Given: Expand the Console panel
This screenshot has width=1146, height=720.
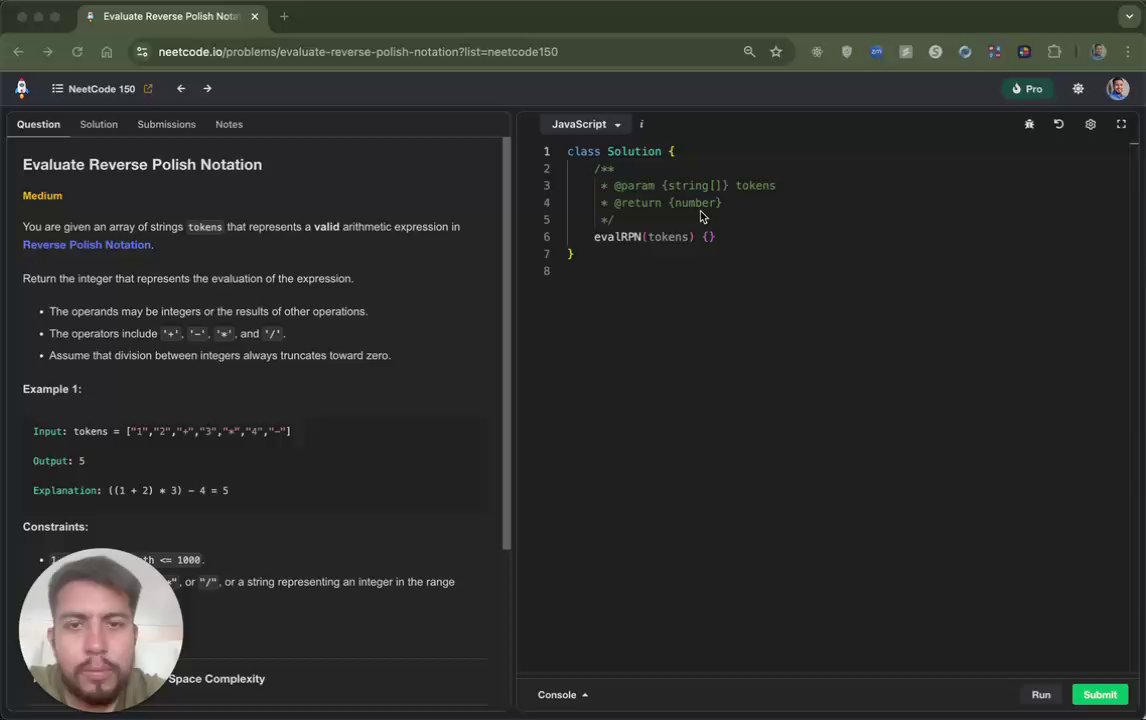Looking at the screenshot, I should pos(563,695).
